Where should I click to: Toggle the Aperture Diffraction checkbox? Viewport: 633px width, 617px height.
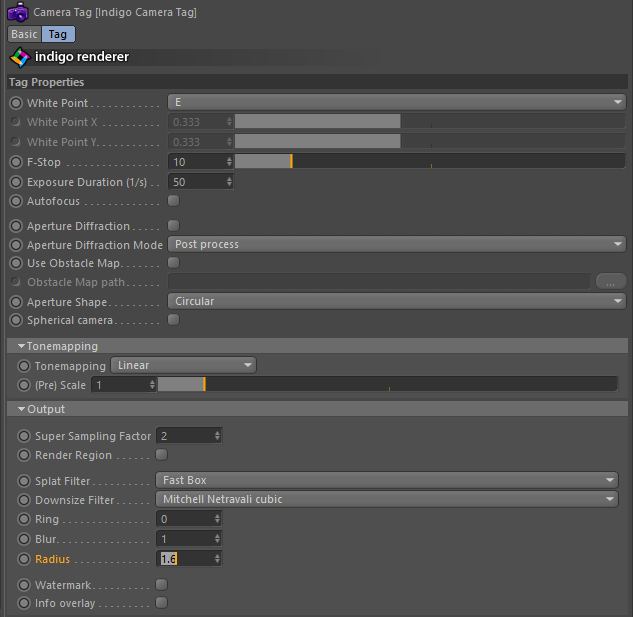[173, 226]
